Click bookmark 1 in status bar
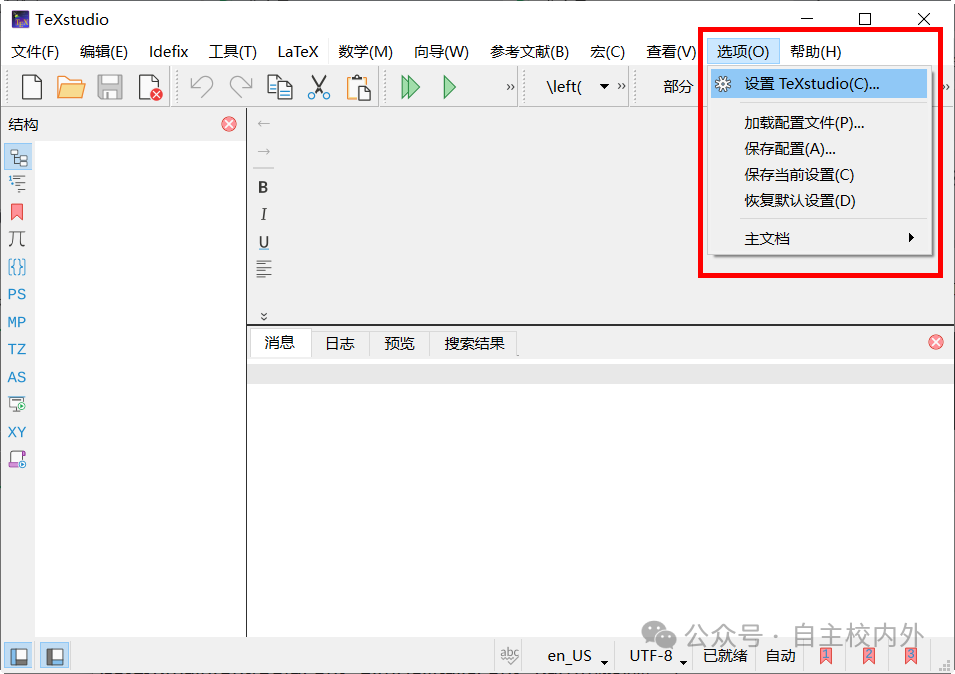Screen dimensions: 955x674 826,656
